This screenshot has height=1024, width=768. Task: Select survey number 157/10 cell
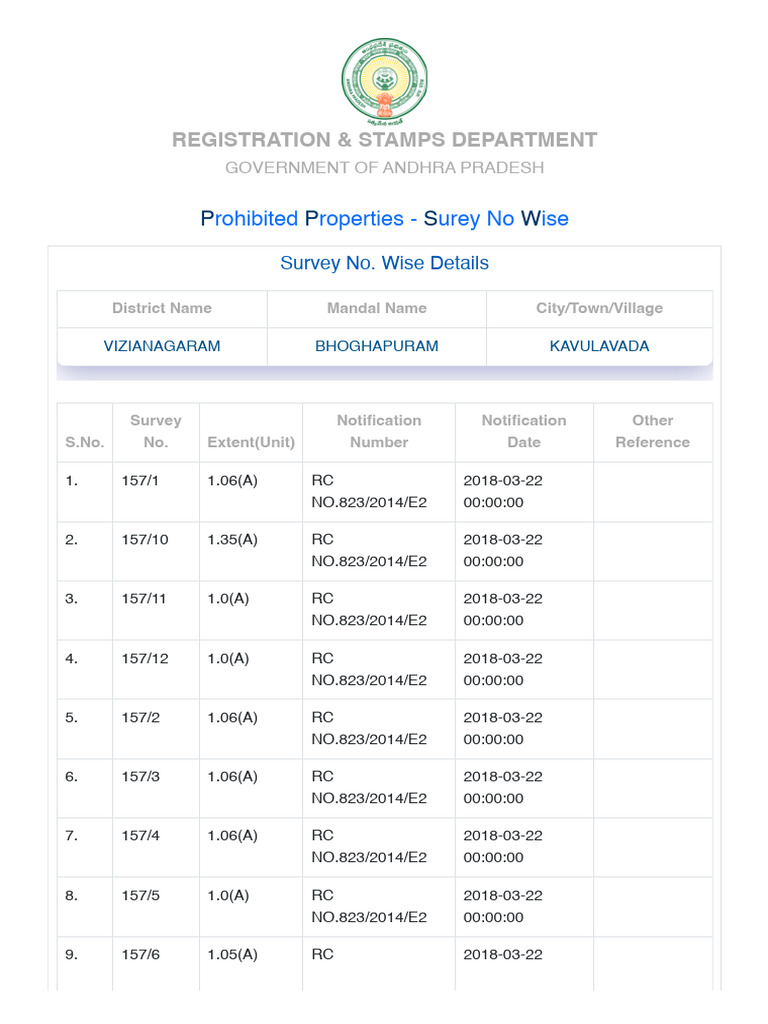[145, 540]
